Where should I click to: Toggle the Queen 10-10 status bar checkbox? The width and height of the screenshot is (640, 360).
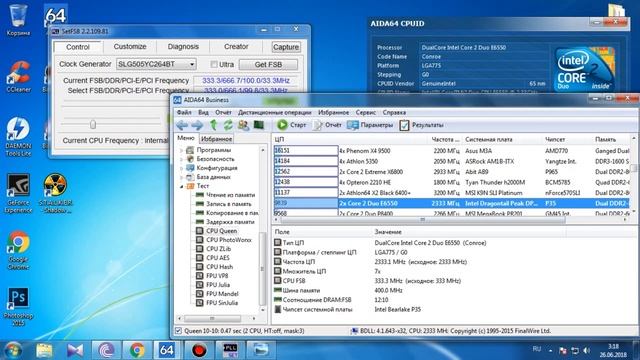point(178,331)
